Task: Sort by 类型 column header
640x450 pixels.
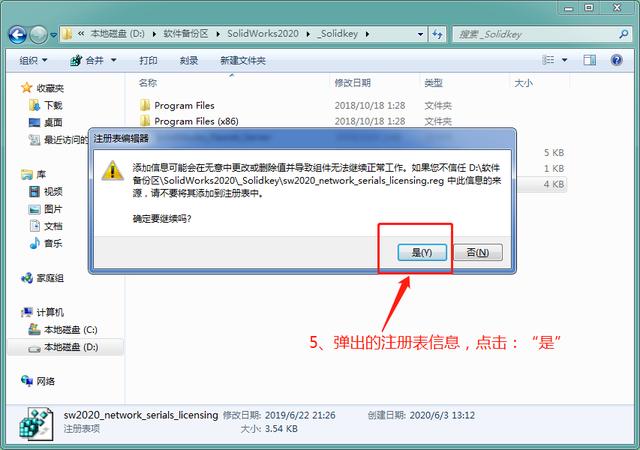Action: point(433,83)
